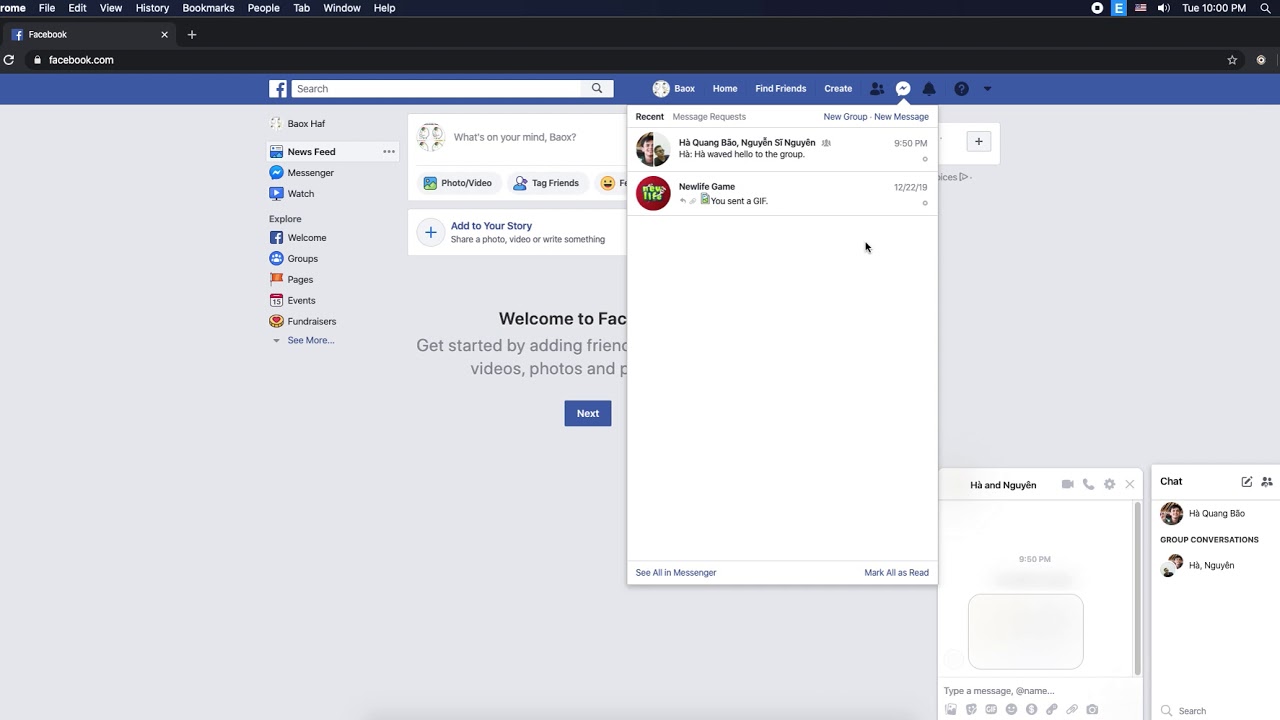Click the Next button
The height and width of the screenshot is (720, 1280).
click(x=588, y=414)
